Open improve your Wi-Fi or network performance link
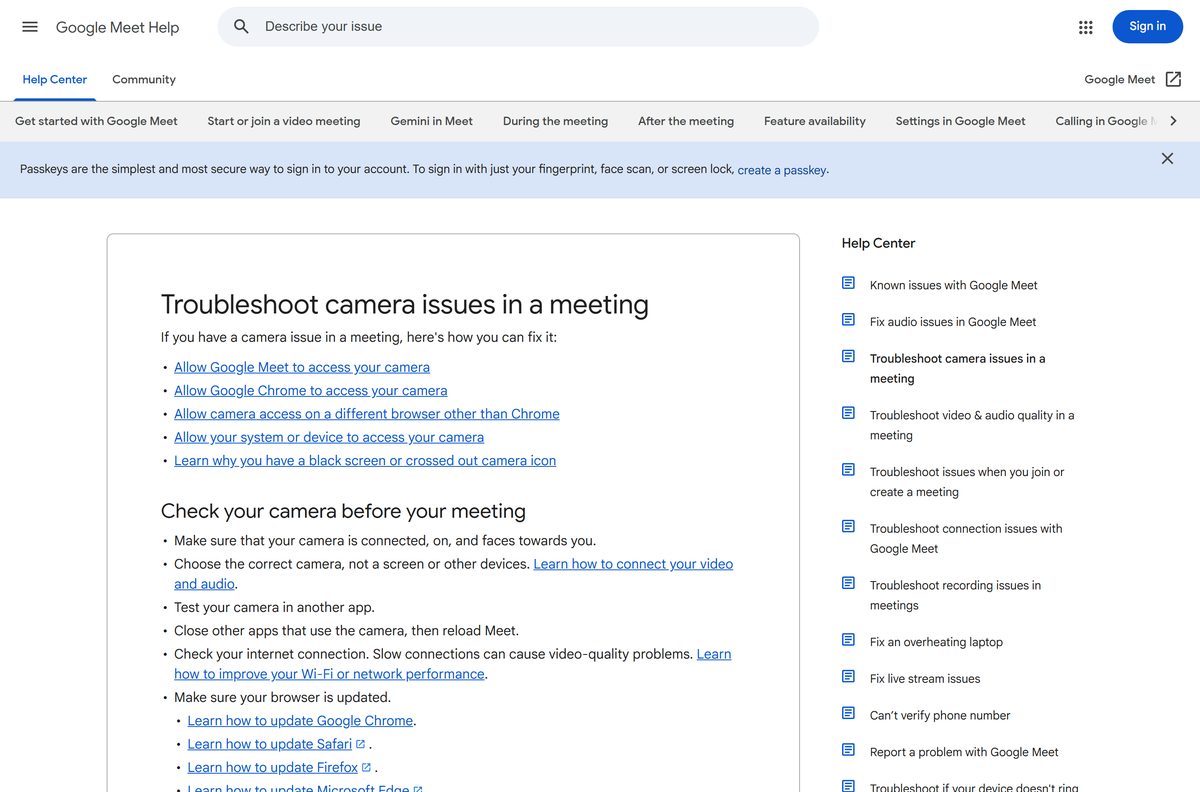This screenshot has width=1200, height=792. click(330, 674)
